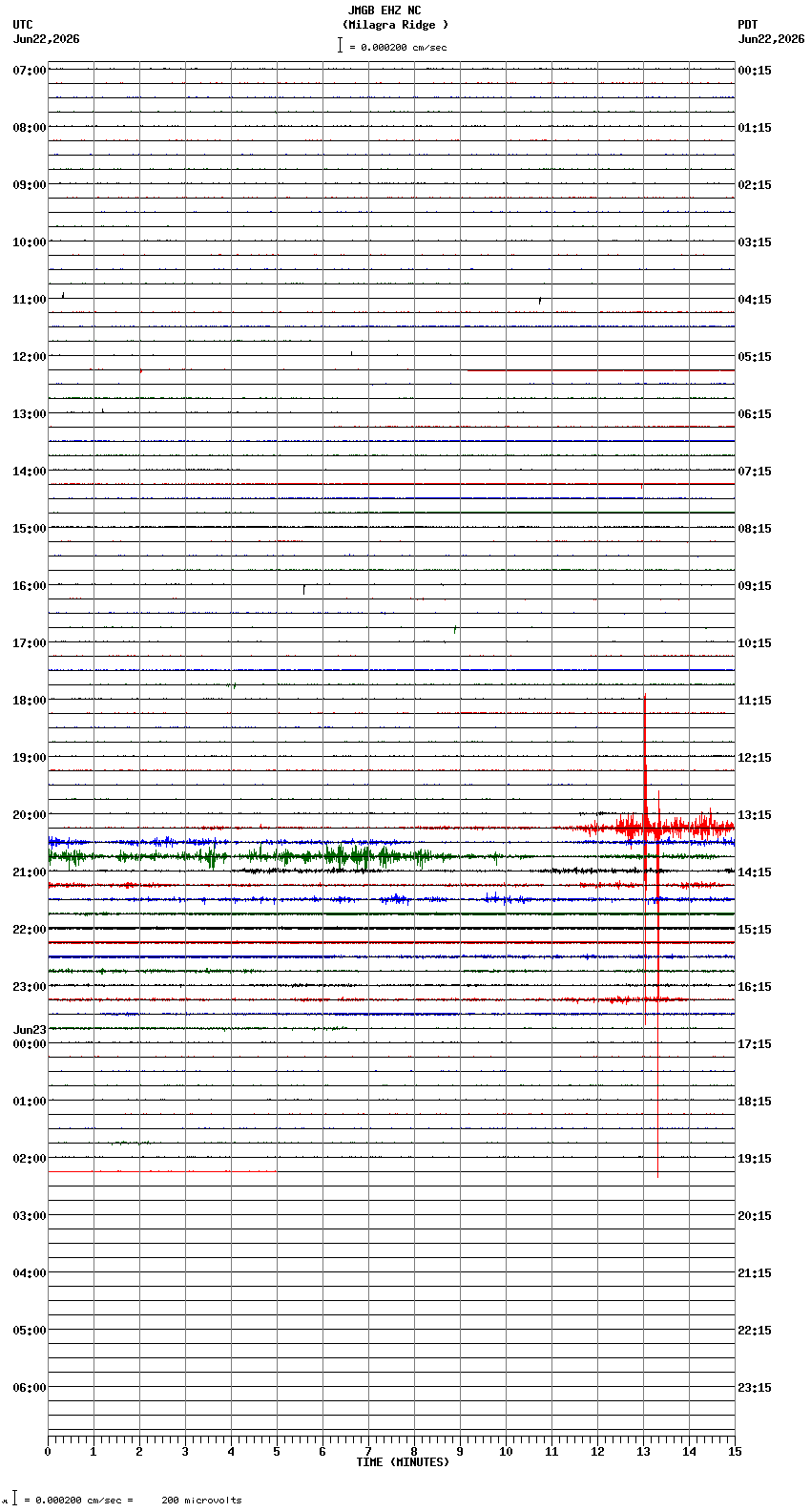Click the 00:00 UTC row label

coord(30,1044)
